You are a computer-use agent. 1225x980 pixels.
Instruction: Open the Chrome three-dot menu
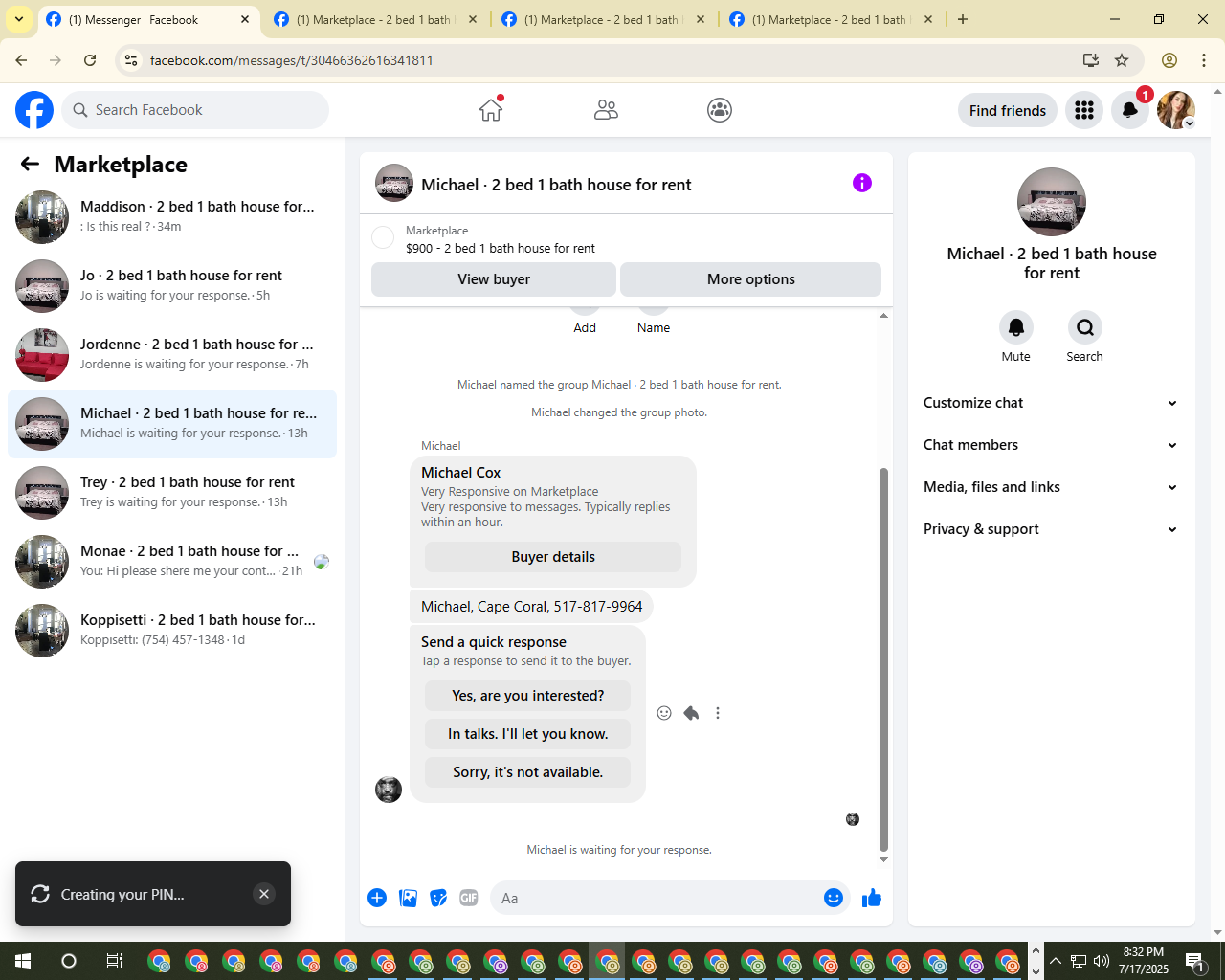tap(1204, 60)
